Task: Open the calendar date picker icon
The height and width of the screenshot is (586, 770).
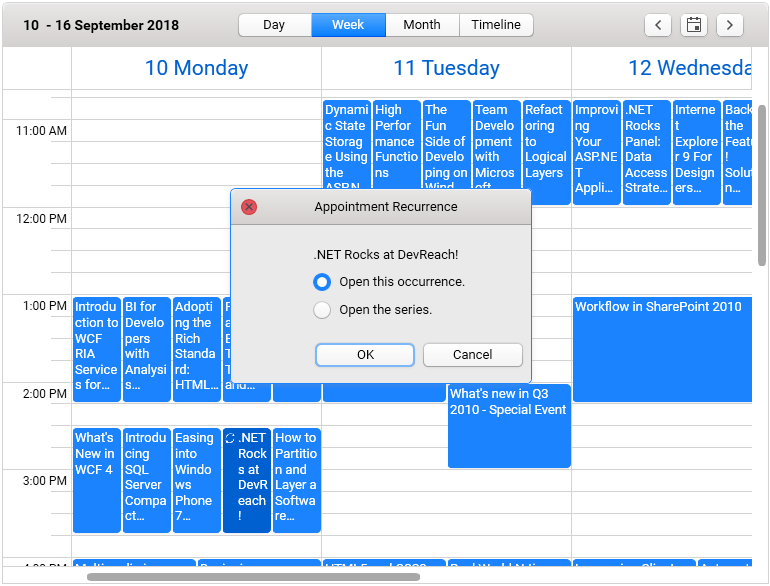Action: pyautogui.click(x=694, y=25)
